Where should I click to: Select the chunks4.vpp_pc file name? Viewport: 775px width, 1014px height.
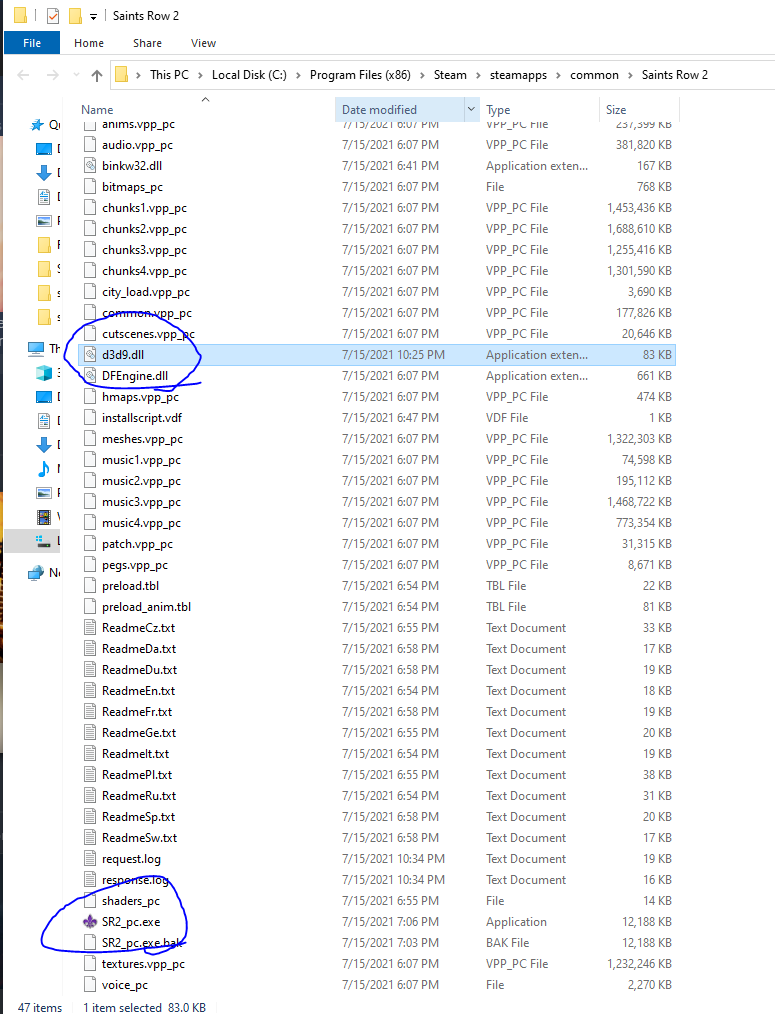pyautogui.click(x=144, y=270)
